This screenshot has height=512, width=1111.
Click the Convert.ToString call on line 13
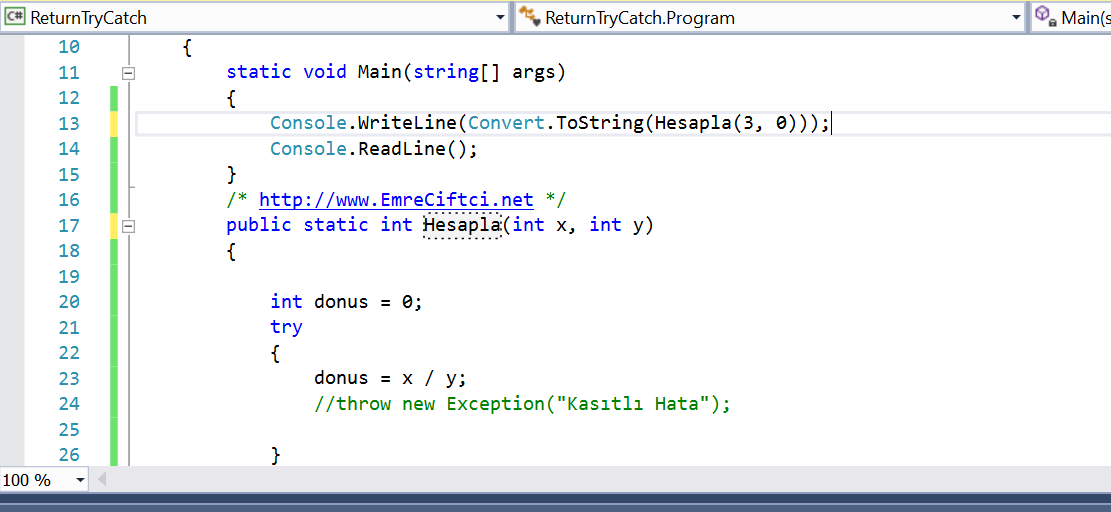[x=555, y=123]
